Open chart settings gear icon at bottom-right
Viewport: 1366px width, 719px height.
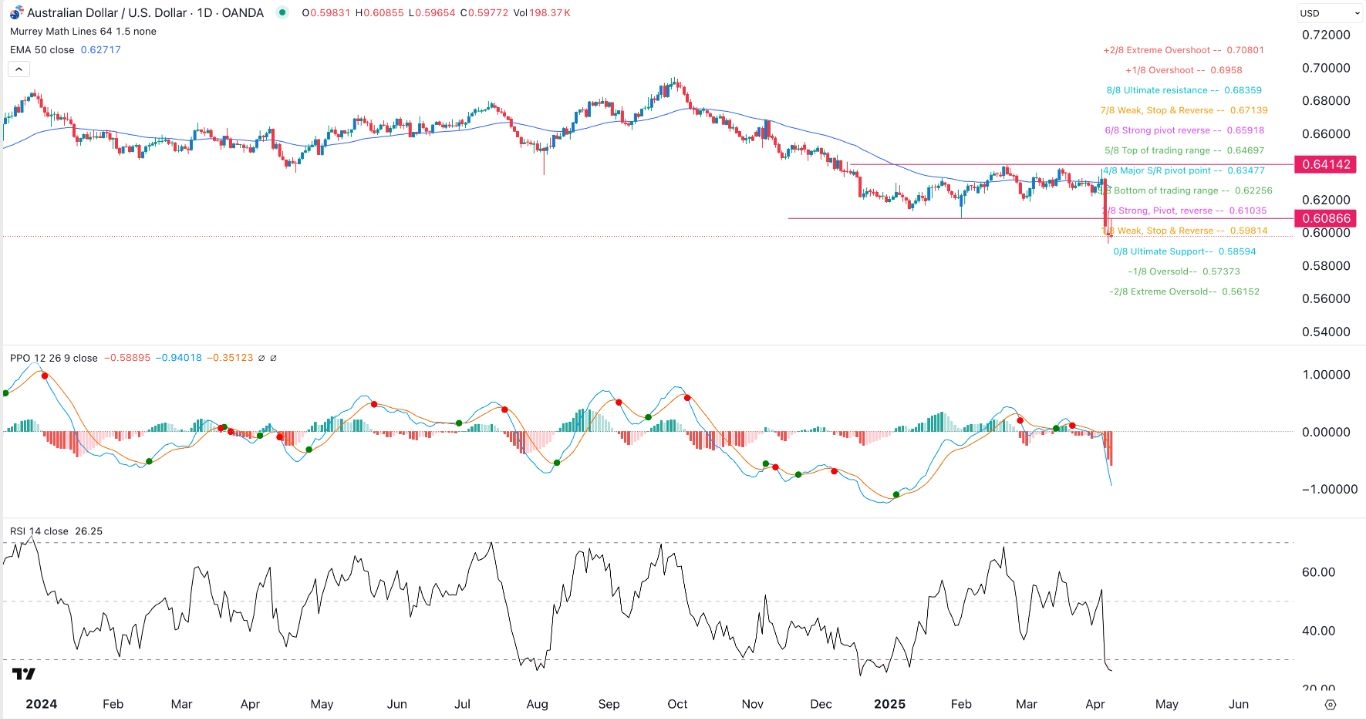[1330, 704]
